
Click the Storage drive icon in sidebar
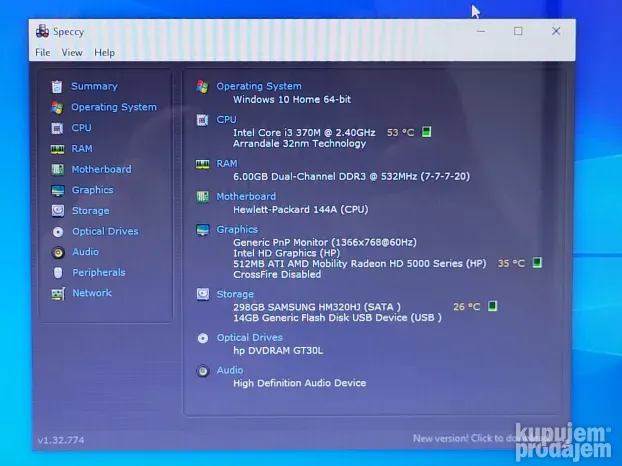click(57, 211)
